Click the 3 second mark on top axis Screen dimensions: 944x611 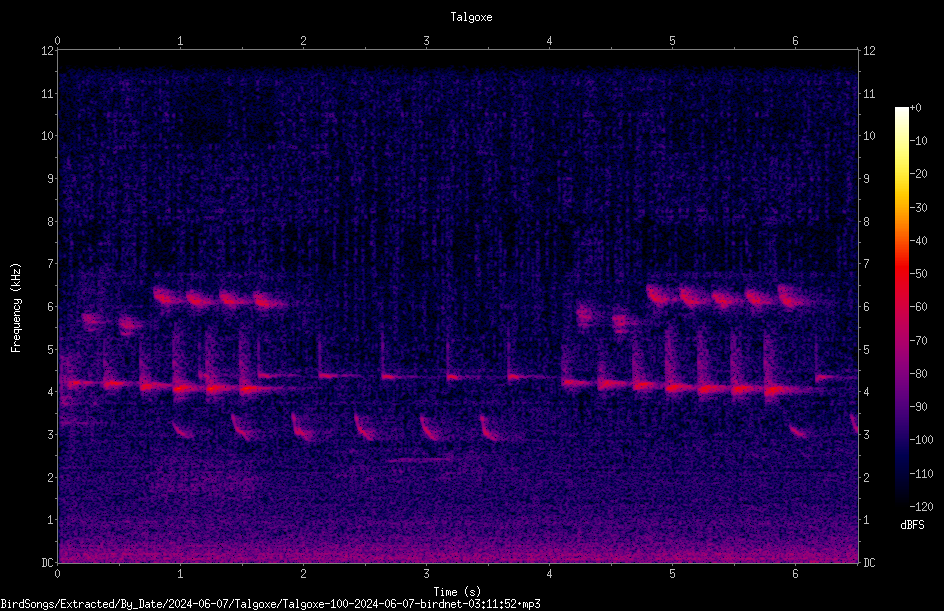[x=426, y=41]
